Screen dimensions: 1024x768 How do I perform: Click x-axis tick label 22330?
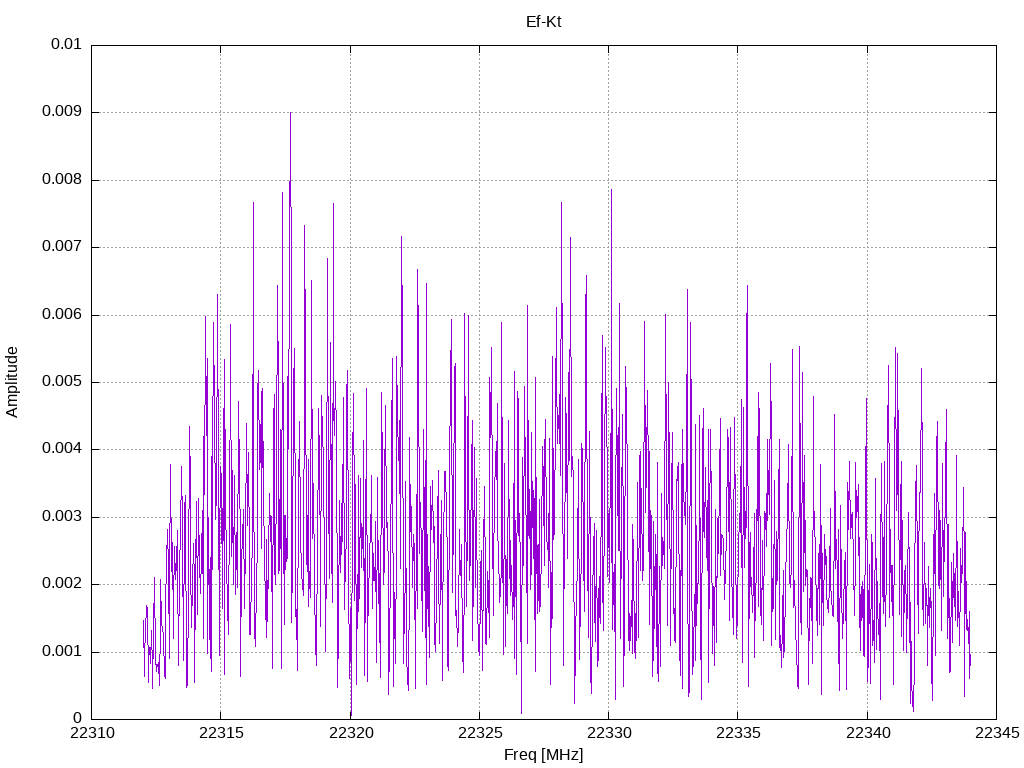pos(609,733)
